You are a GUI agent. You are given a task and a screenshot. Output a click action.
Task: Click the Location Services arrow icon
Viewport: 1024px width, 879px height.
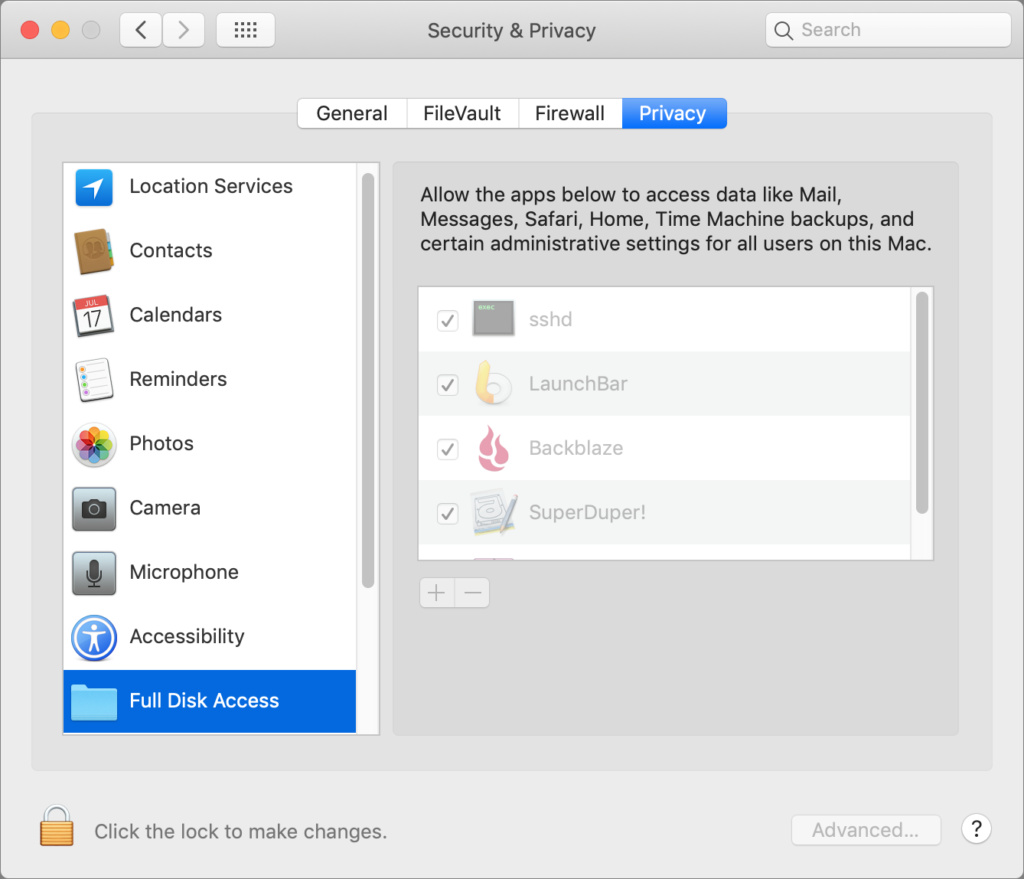point(93,187)
